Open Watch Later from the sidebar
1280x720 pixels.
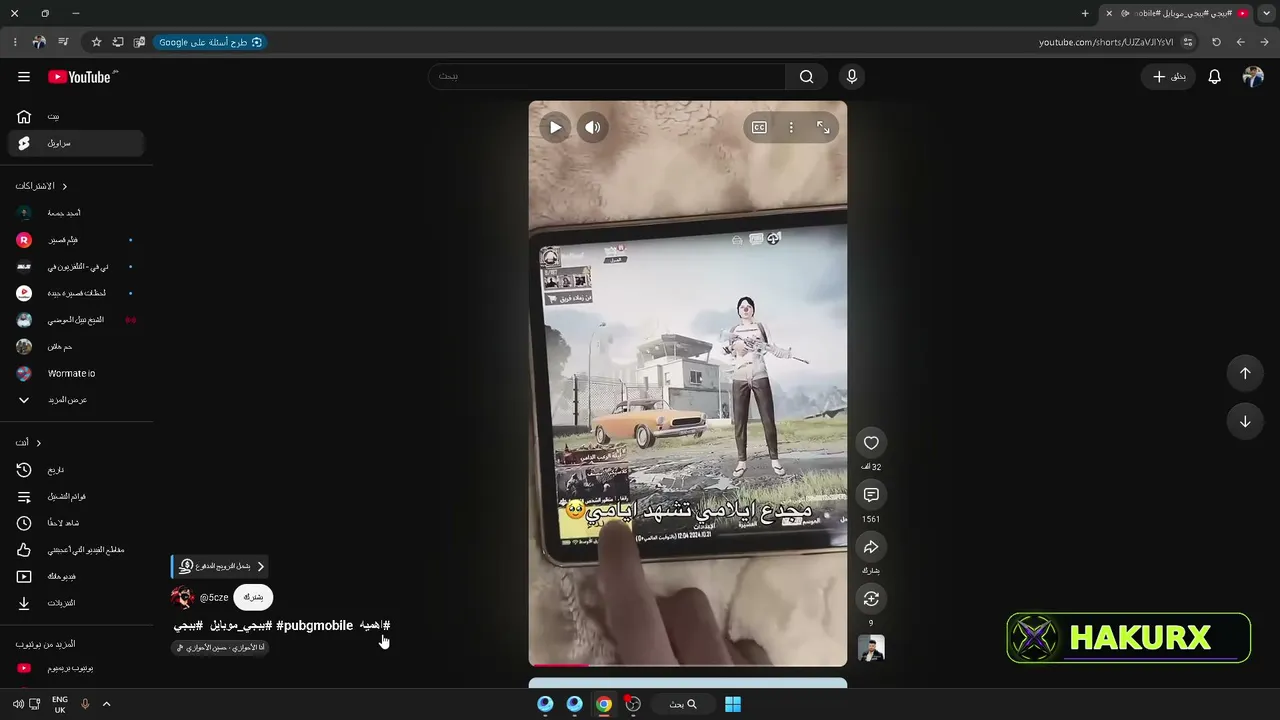(76, 523)
